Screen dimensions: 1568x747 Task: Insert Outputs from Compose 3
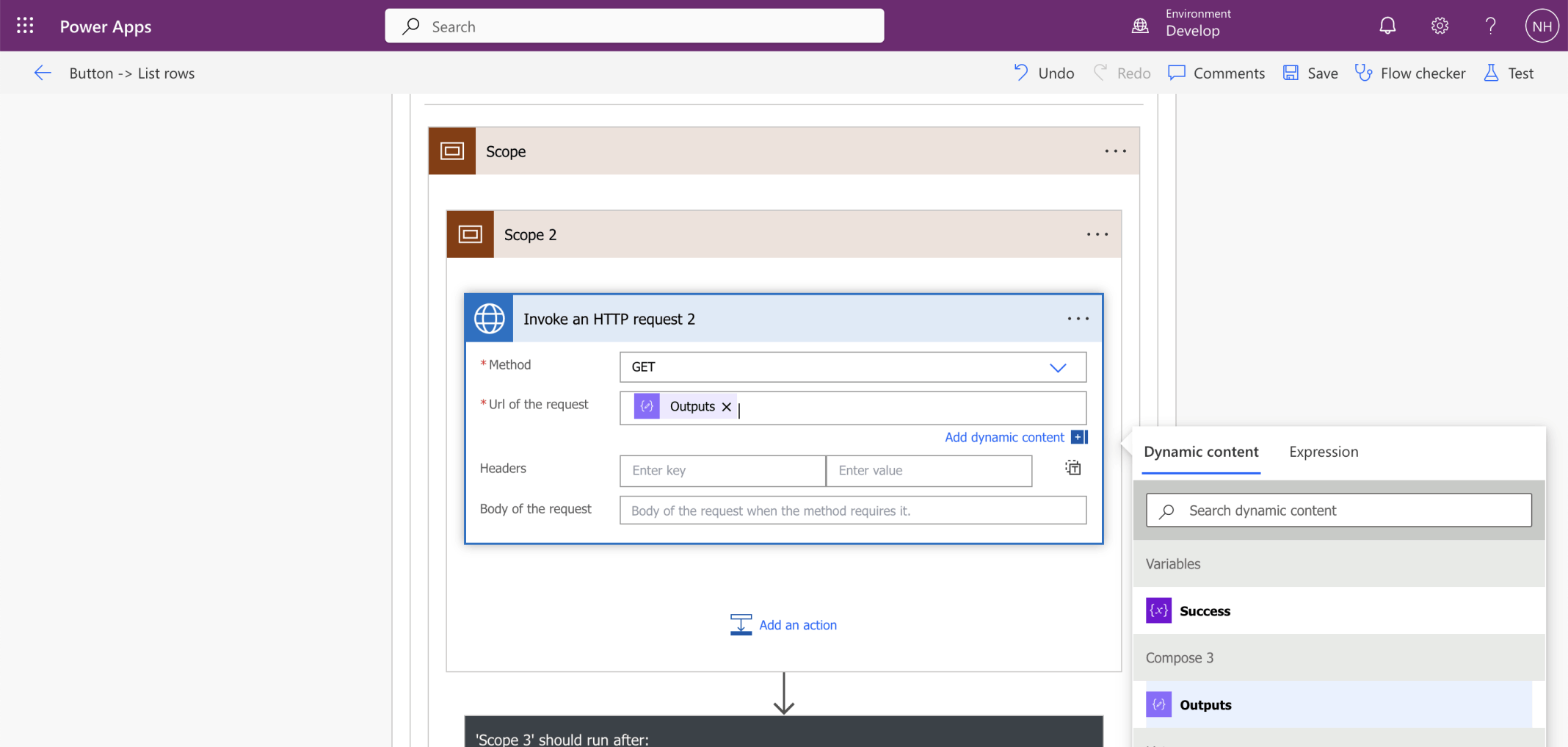(1339, 704)
